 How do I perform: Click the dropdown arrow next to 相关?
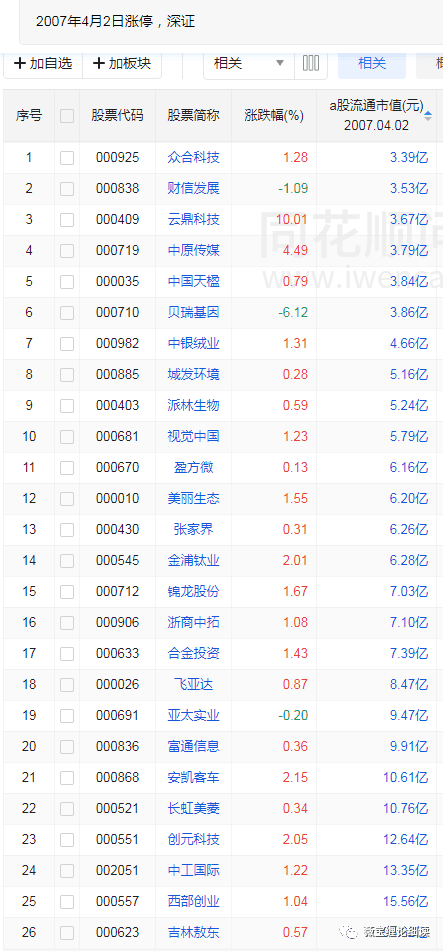(280, 63)
